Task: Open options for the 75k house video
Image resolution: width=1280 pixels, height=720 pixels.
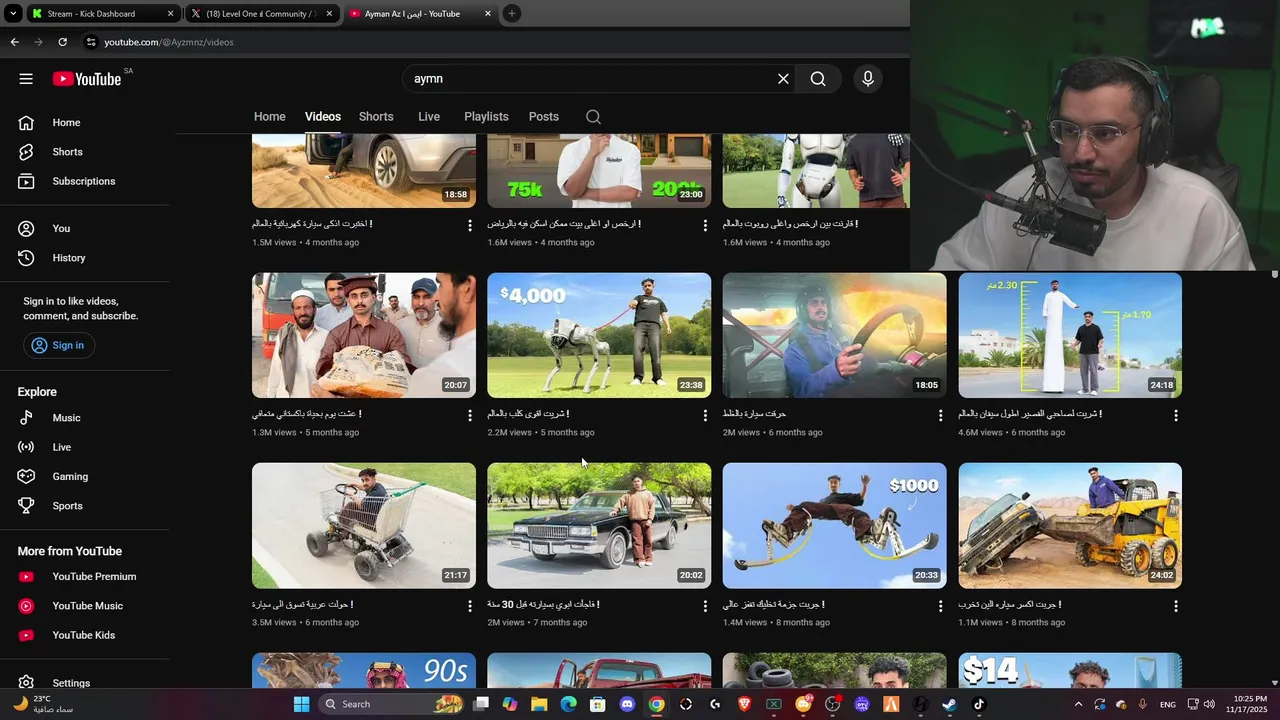Action: tap(705, 226)
